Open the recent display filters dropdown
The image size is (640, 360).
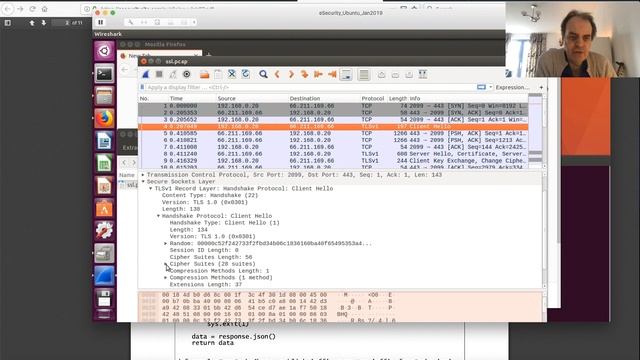point(491,87)
